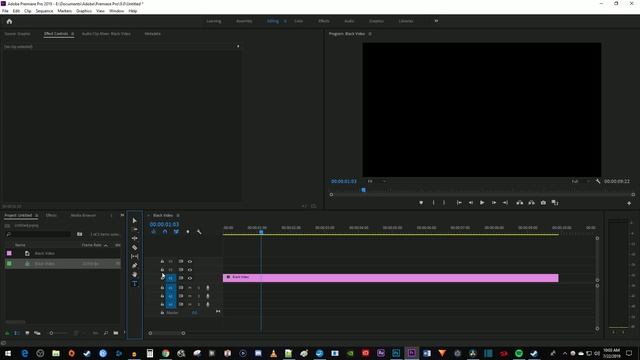This screenshot has height=360, width=640.
Task: Enable voice-over record on A1 track
Action: pos(208,288)
